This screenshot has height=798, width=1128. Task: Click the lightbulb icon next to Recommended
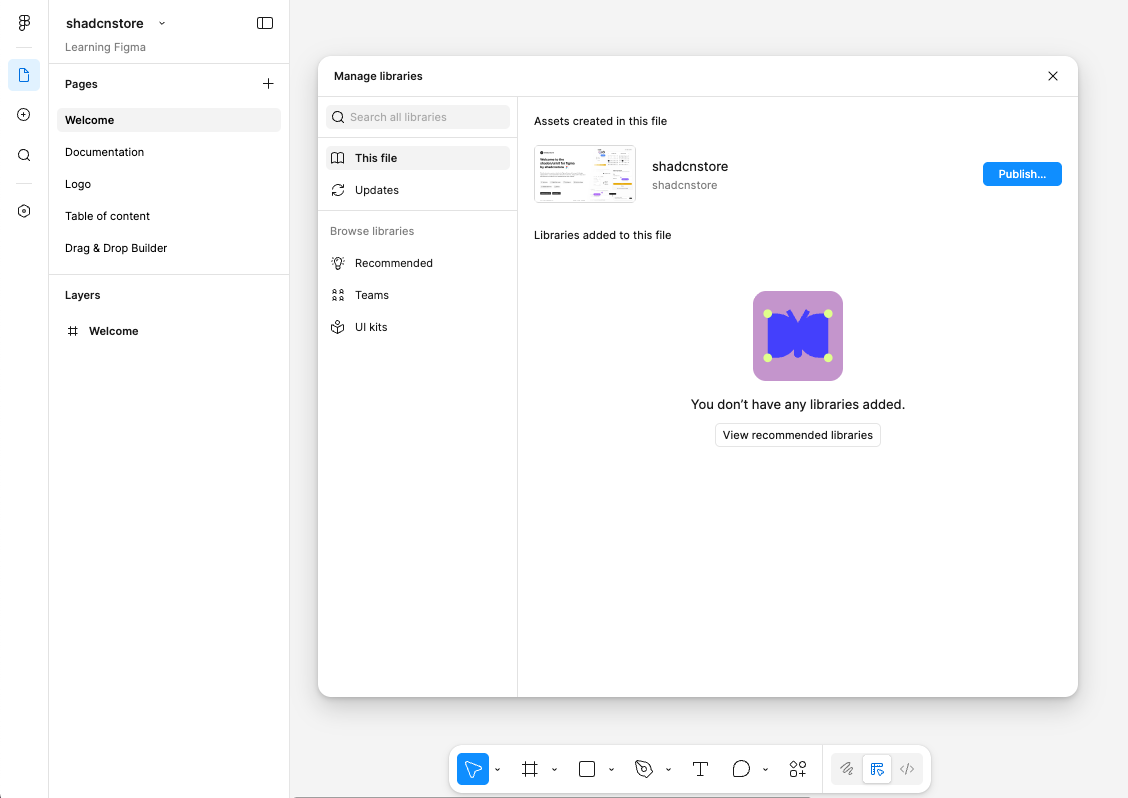(x=337, y=263)
